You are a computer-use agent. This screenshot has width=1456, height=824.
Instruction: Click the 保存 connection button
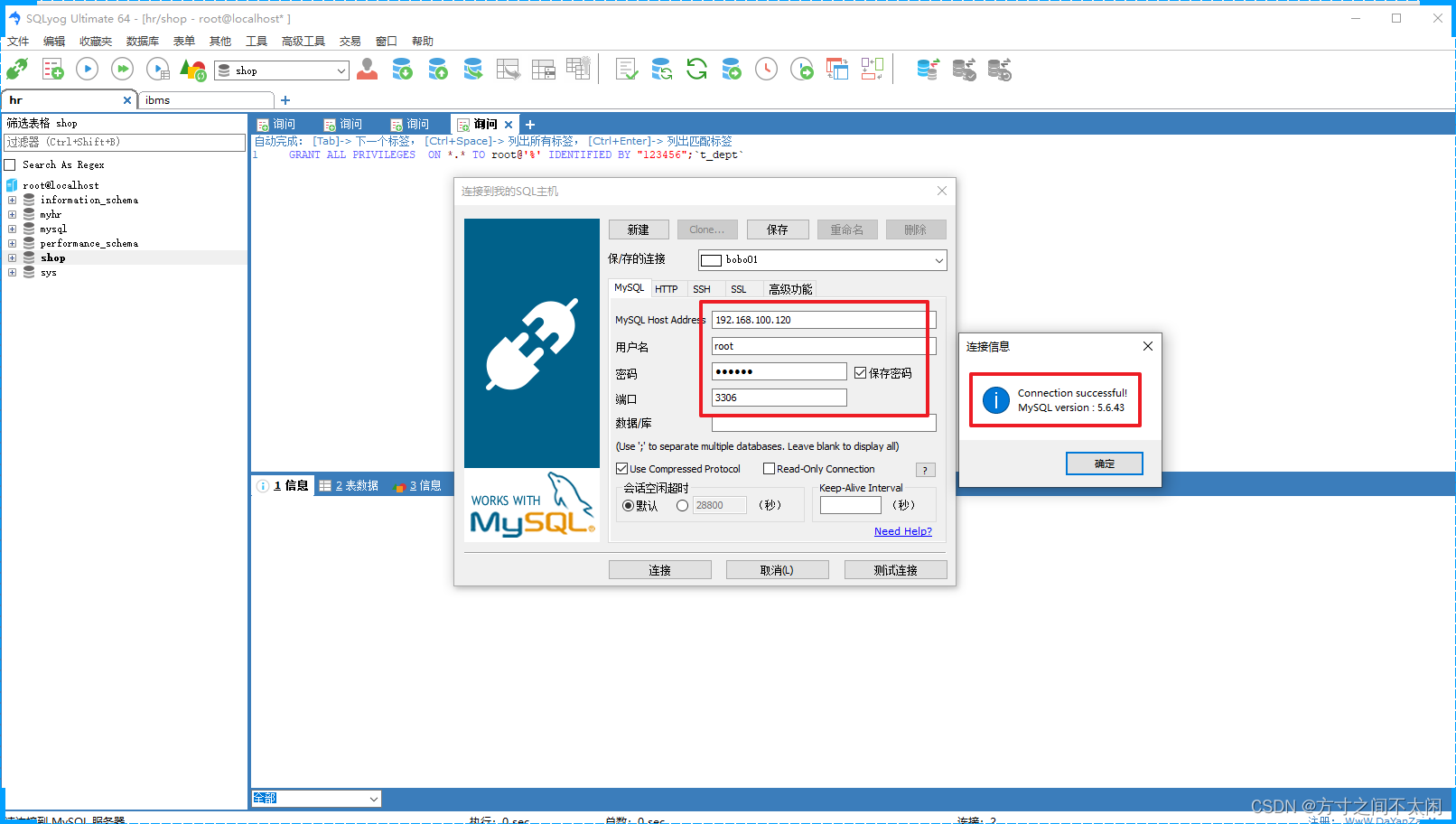point(778,229)
